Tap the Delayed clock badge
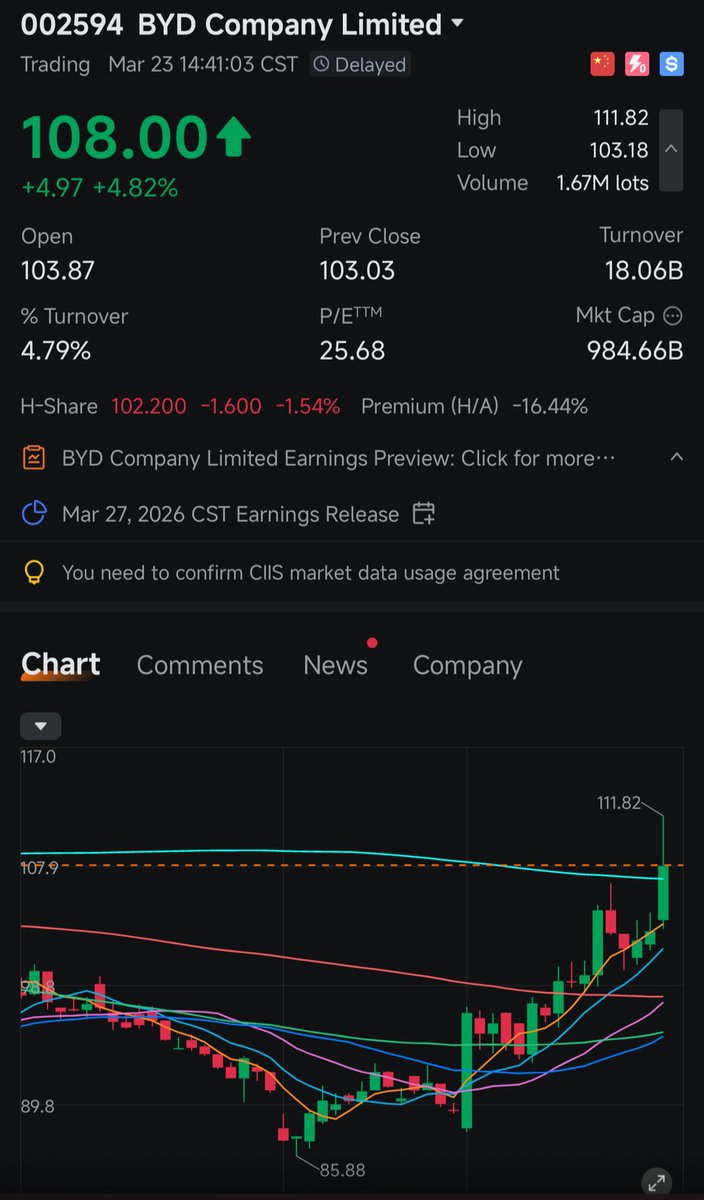704x1200 pixels. 359,64
